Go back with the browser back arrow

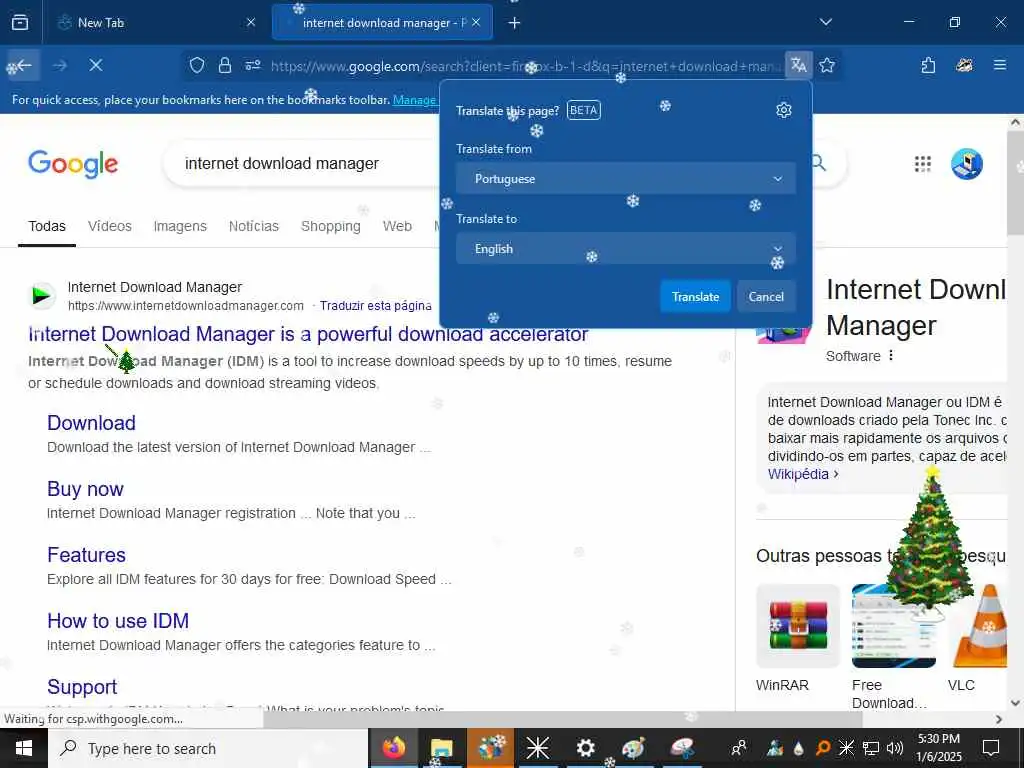tap(24, 65)
